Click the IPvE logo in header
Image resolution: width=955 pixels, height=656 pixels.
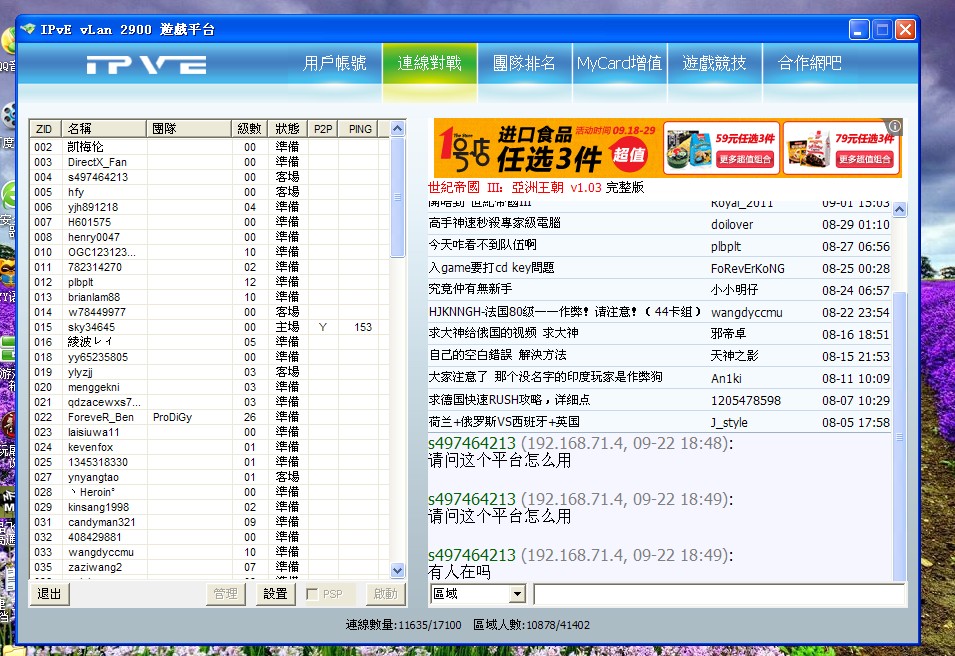click(x=146, y=65)
